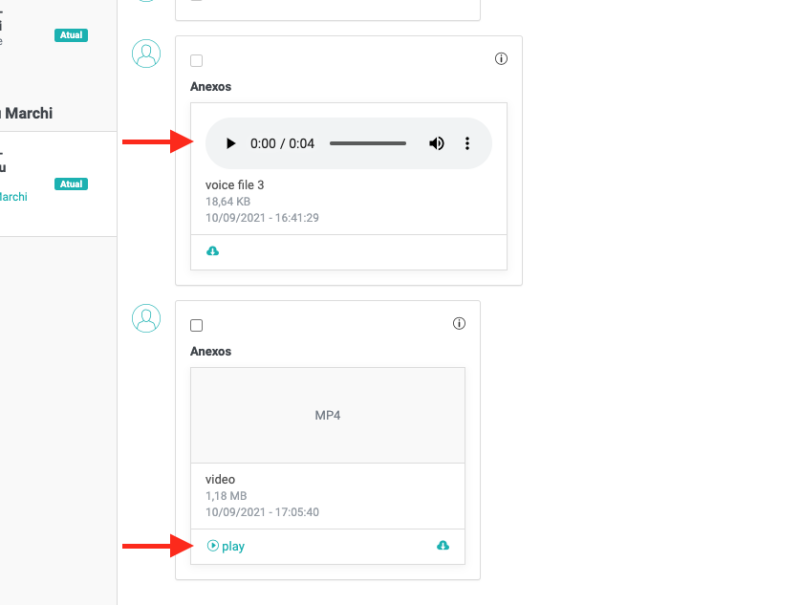
Task: Click the audio progress seek bar
Action: (368, 144)
